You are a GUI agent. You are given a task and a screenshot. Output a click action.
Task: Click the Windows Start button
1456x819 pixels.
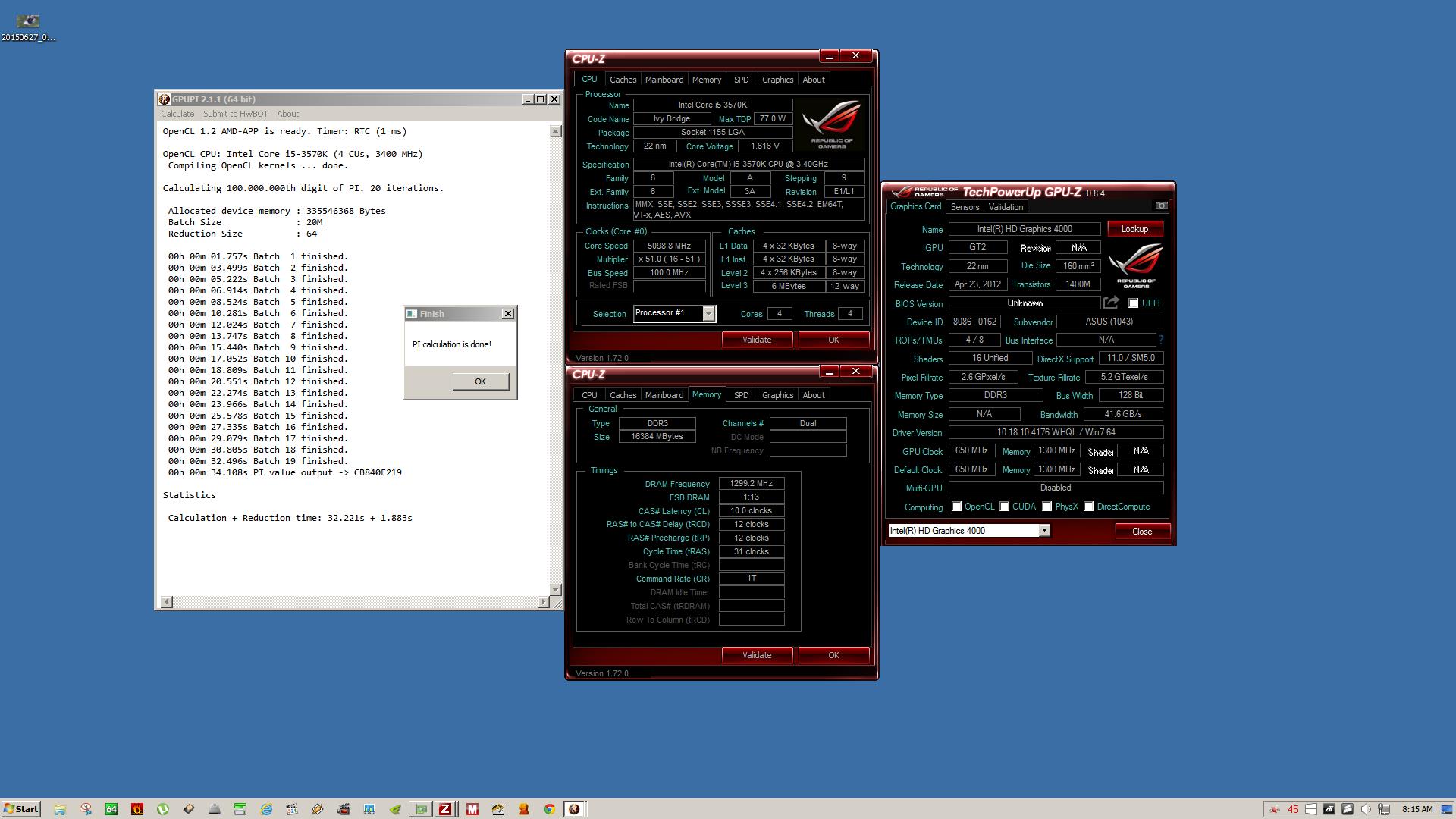pyautogui.click(x=20, y=809)
